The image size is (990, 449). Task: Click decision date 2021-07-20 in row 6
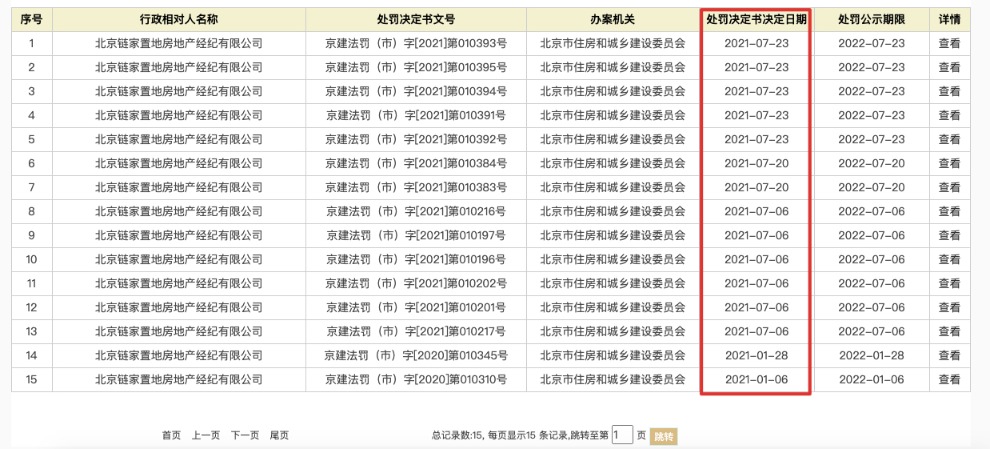pos(756,164)
